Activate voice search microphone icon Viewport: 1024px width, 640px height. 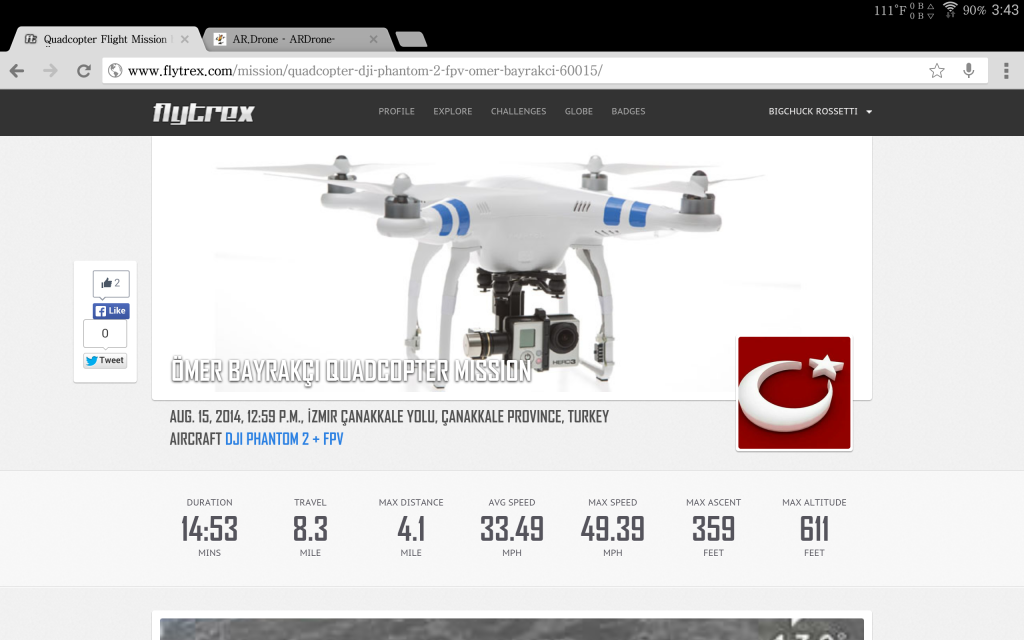(x=968, y=71)
